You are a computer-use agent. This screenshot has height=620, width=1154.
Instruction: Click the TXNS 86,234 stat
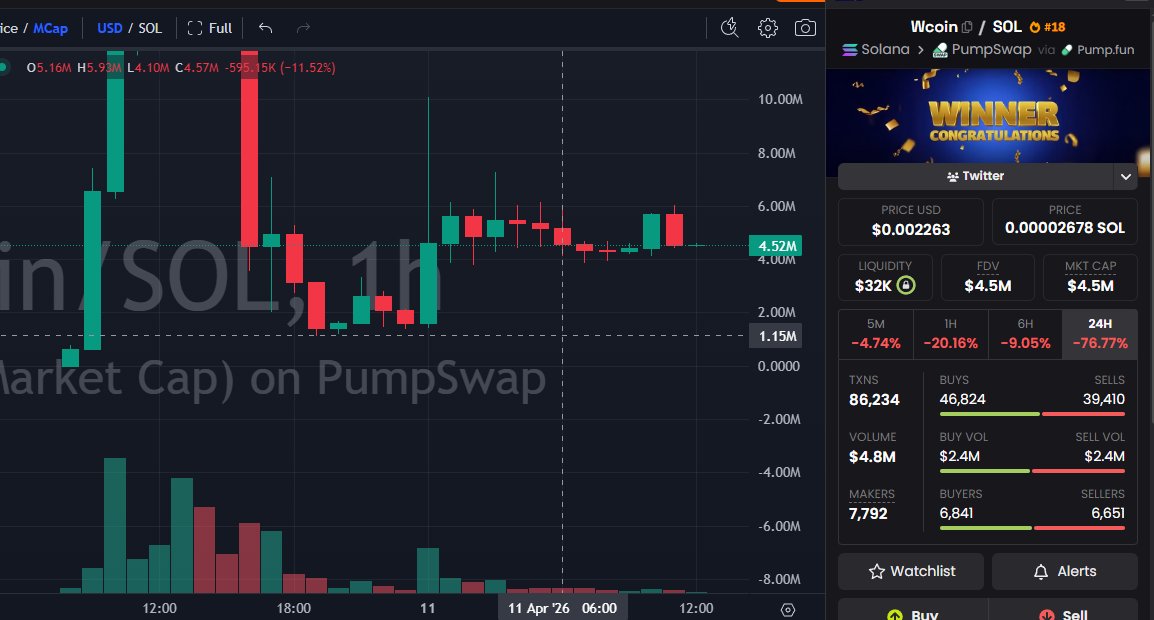point(874,391)
